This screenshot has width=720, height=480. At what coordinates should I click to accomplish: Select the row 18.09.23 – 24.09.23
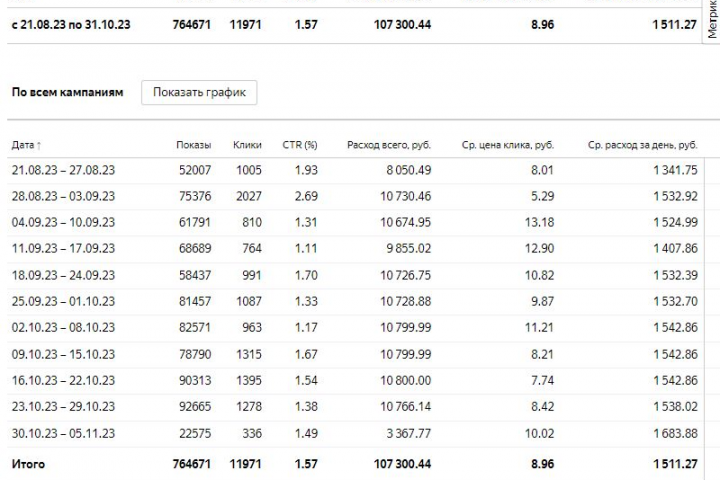tap(355, 276)
